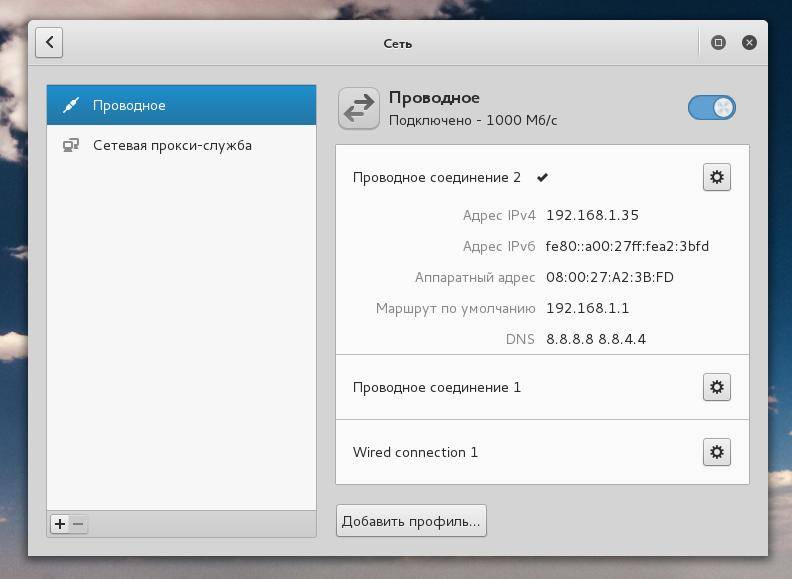Add a new connection with plus button
This screenshot has width=792, height=579.
(60, 524)
